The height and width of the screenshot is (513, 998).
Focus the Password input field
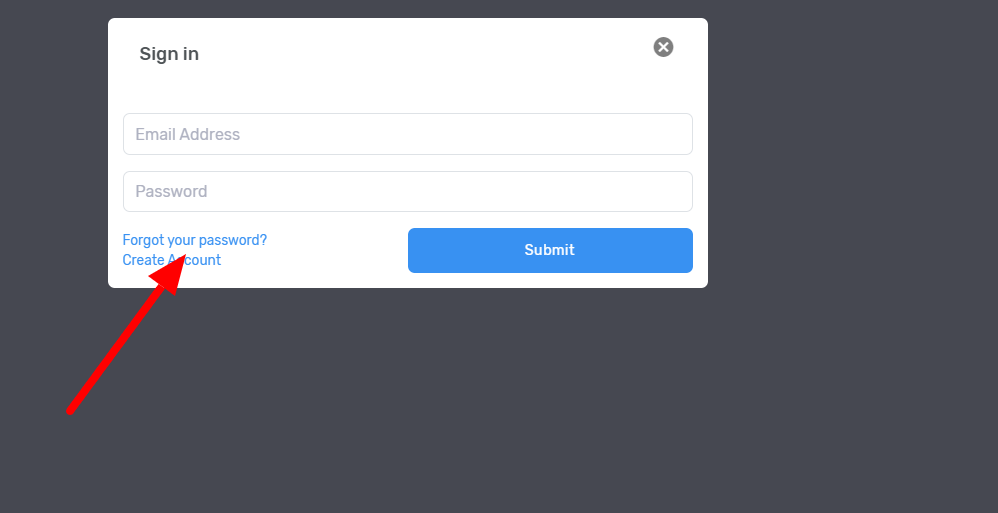tap(407, 192)
